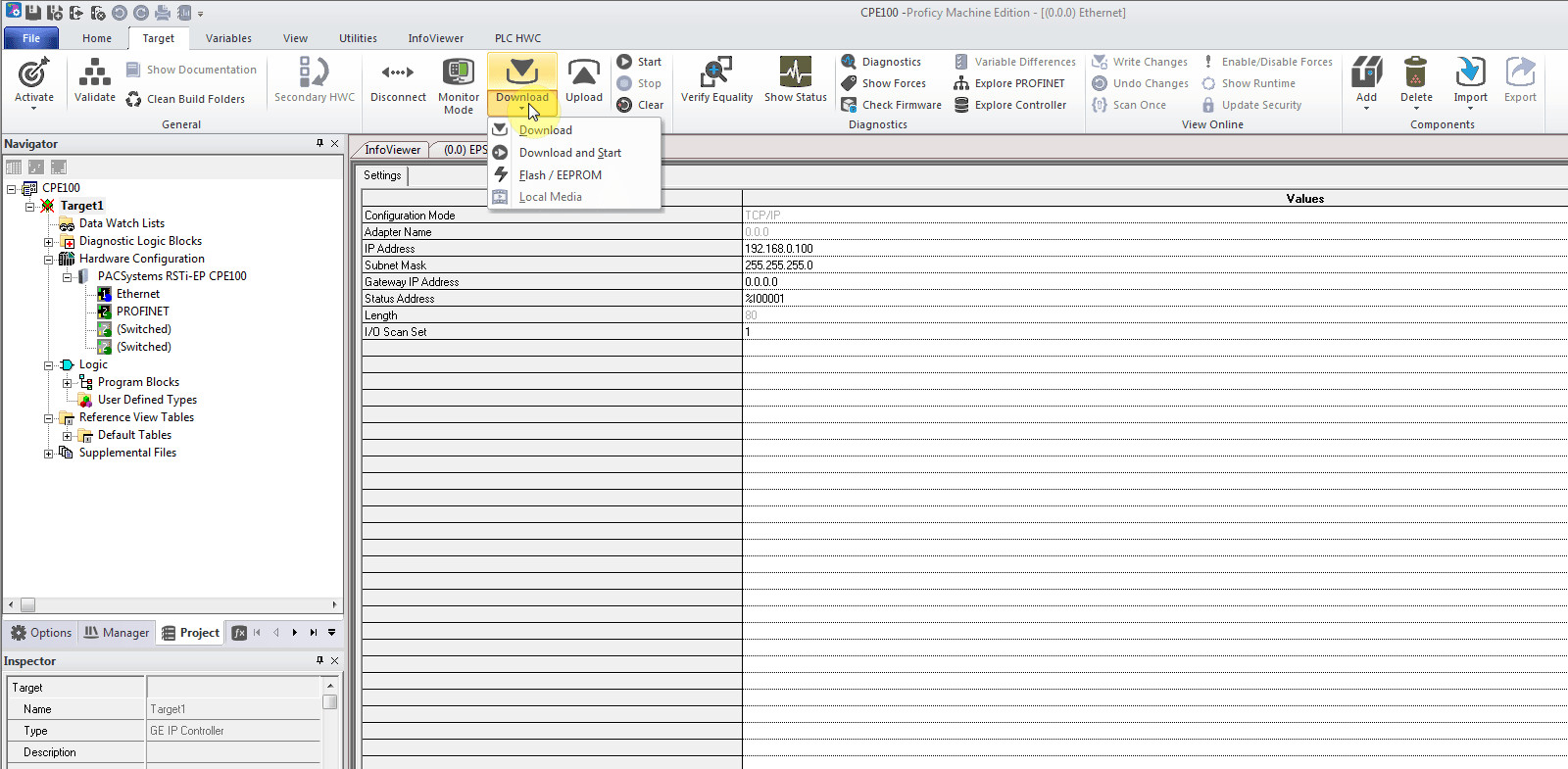1568x769 pixels.
Task: Open the InfoViewer document tab
Action: click(391, 150)
